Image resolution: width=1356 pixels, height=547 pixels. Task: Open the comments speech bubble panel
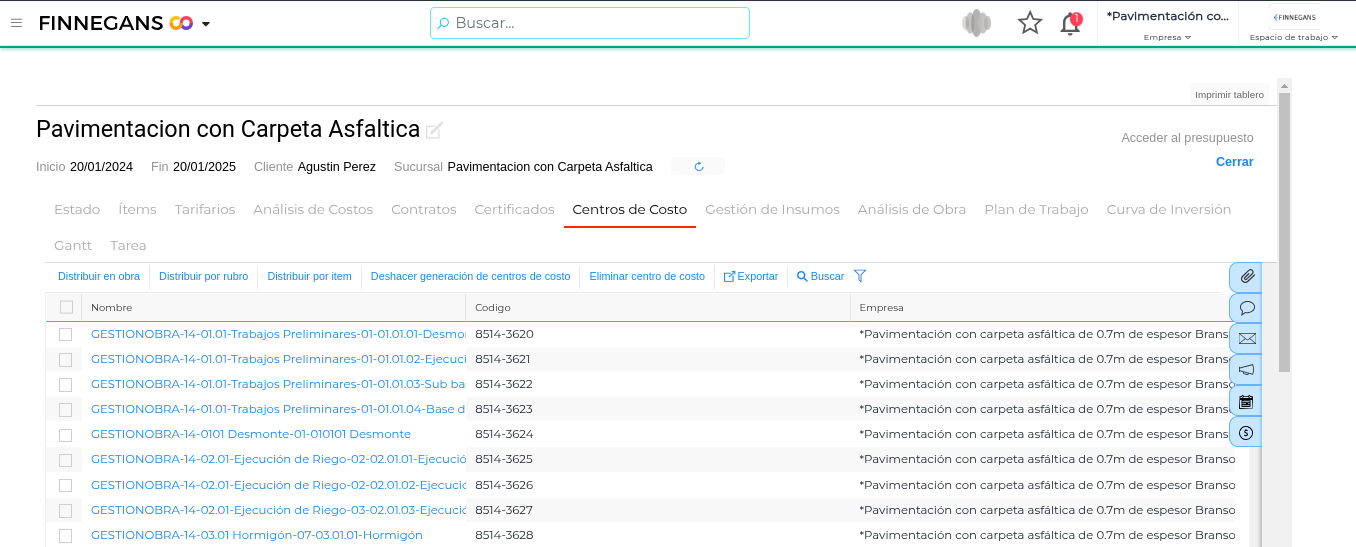click(x=1246, y=308)
